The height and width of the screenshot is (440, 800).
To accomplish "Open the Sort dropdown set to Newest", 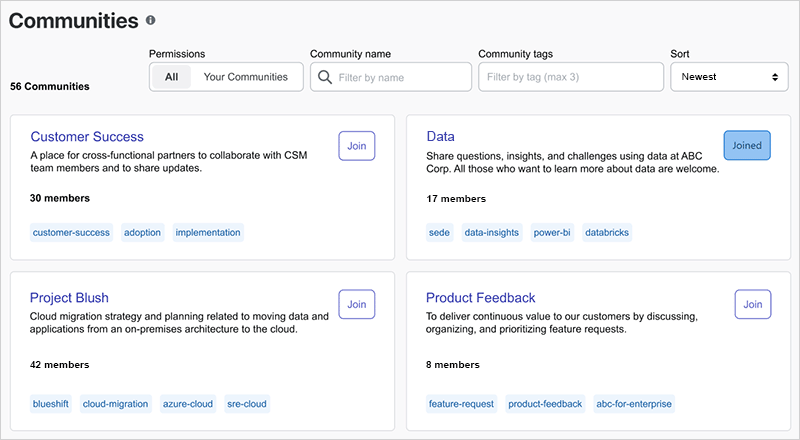I will point(729,77).
